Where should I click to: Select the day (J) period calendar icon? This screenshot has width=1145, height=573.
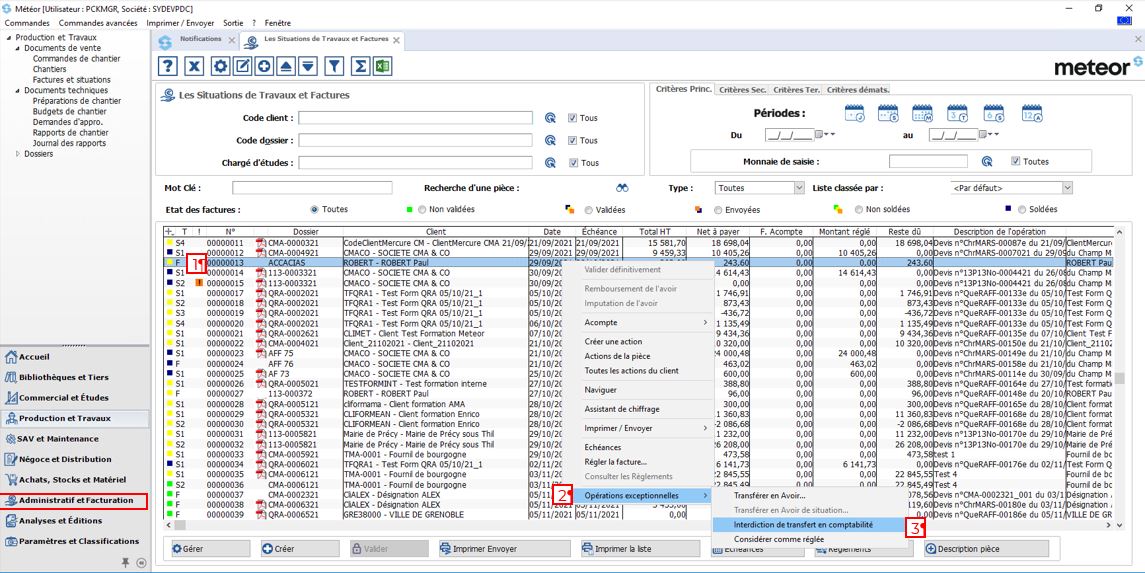coord(854,112)
